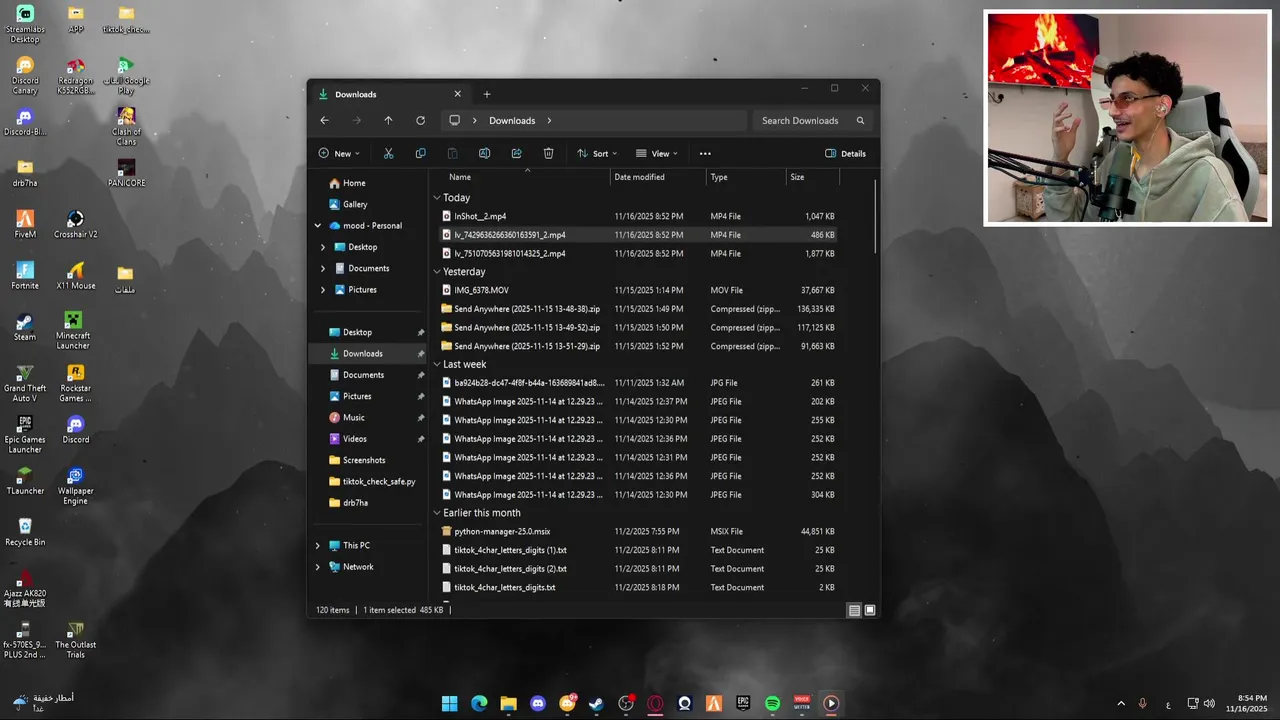This screenshot has height=720, width=1280.
Task: Cut the selected file with scissors icon
Action: pos(388,153)
